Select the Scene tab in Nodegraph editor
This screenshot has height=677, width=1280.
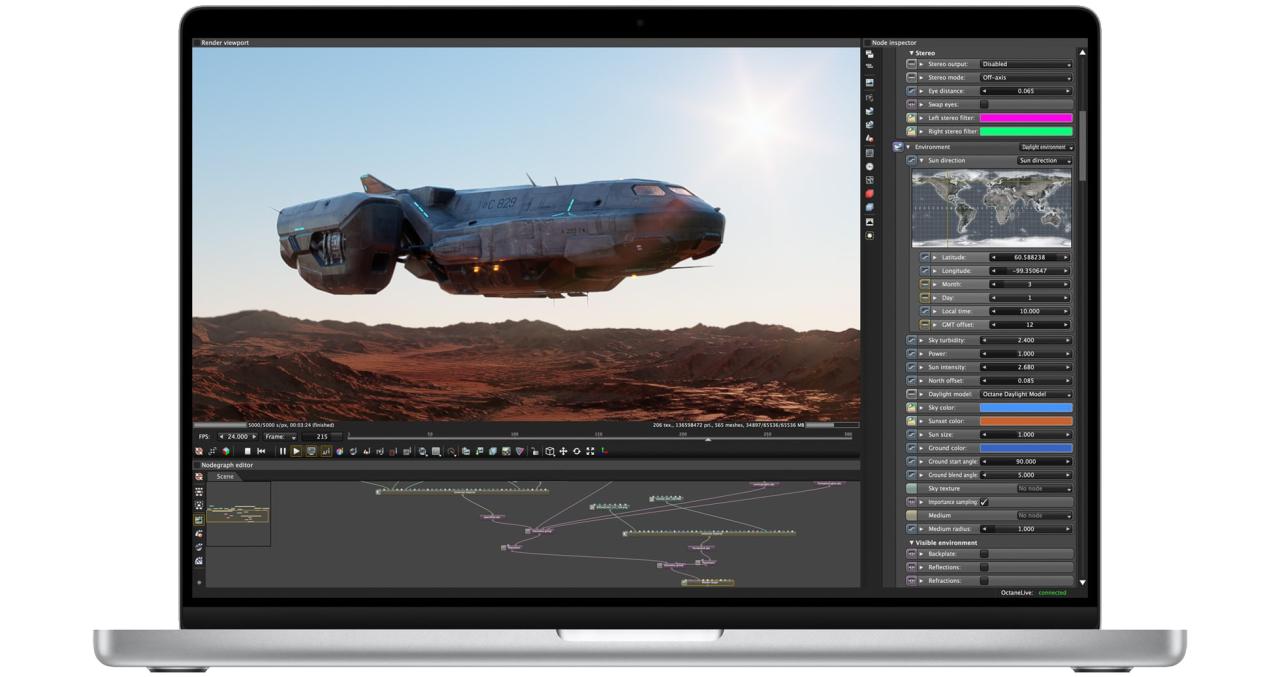pos(224,477)
